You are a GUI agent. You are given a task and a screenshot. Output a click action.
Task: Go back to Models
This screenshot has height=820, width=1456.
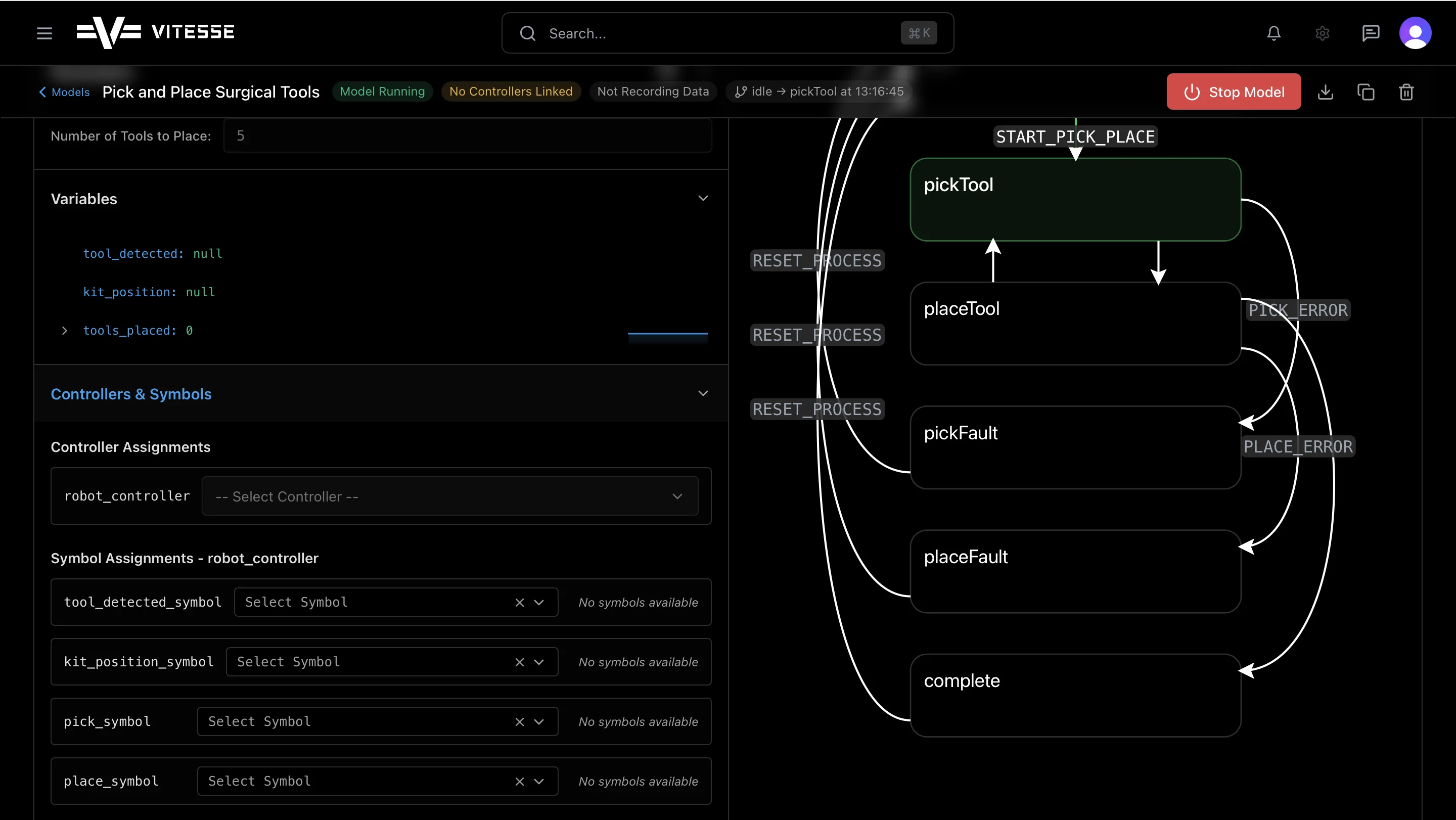[x=64, y=92]
